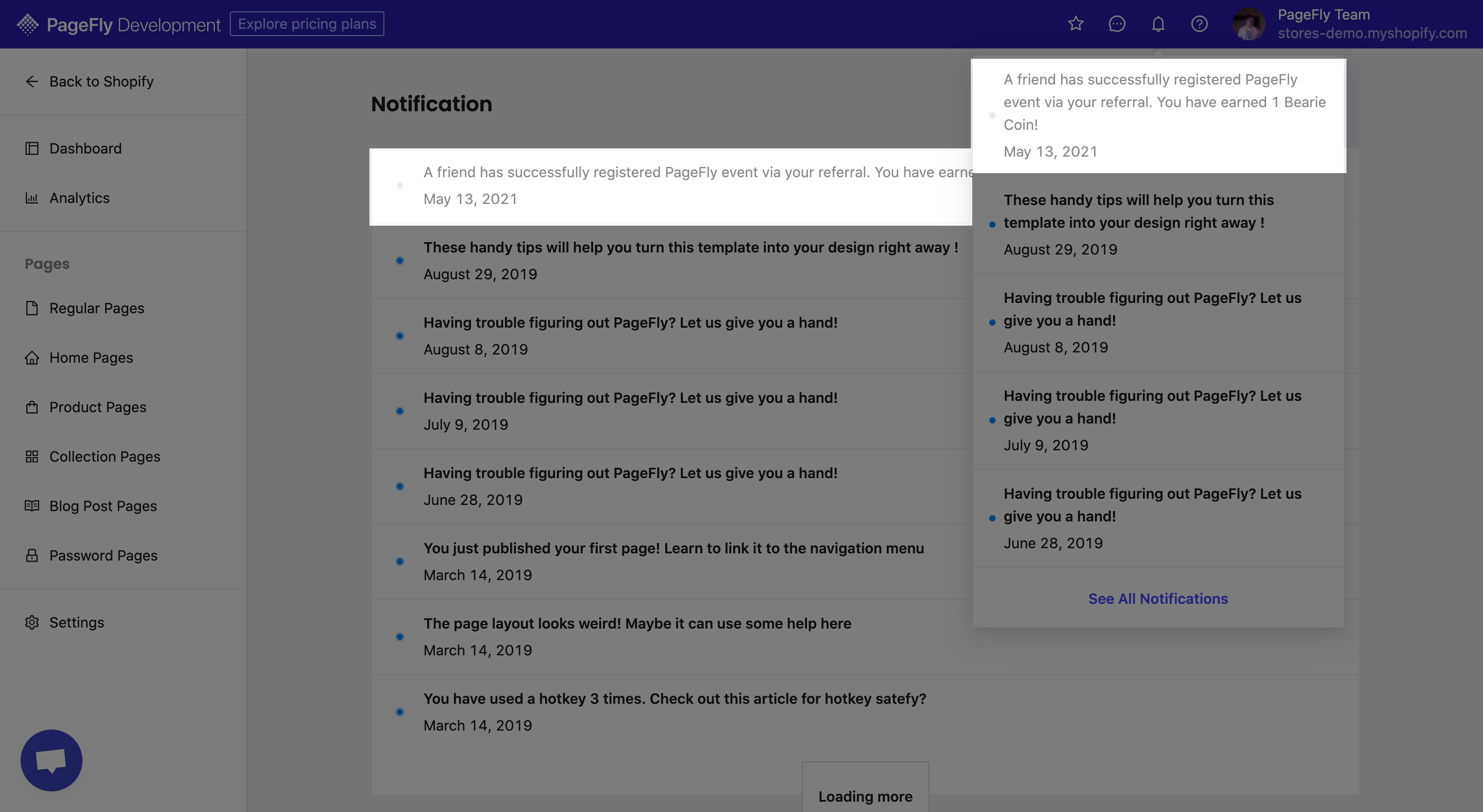Open popup notification dated August 8, 2019
The width and height of the screenshot is (1483, 812).
click(1158, 322)
